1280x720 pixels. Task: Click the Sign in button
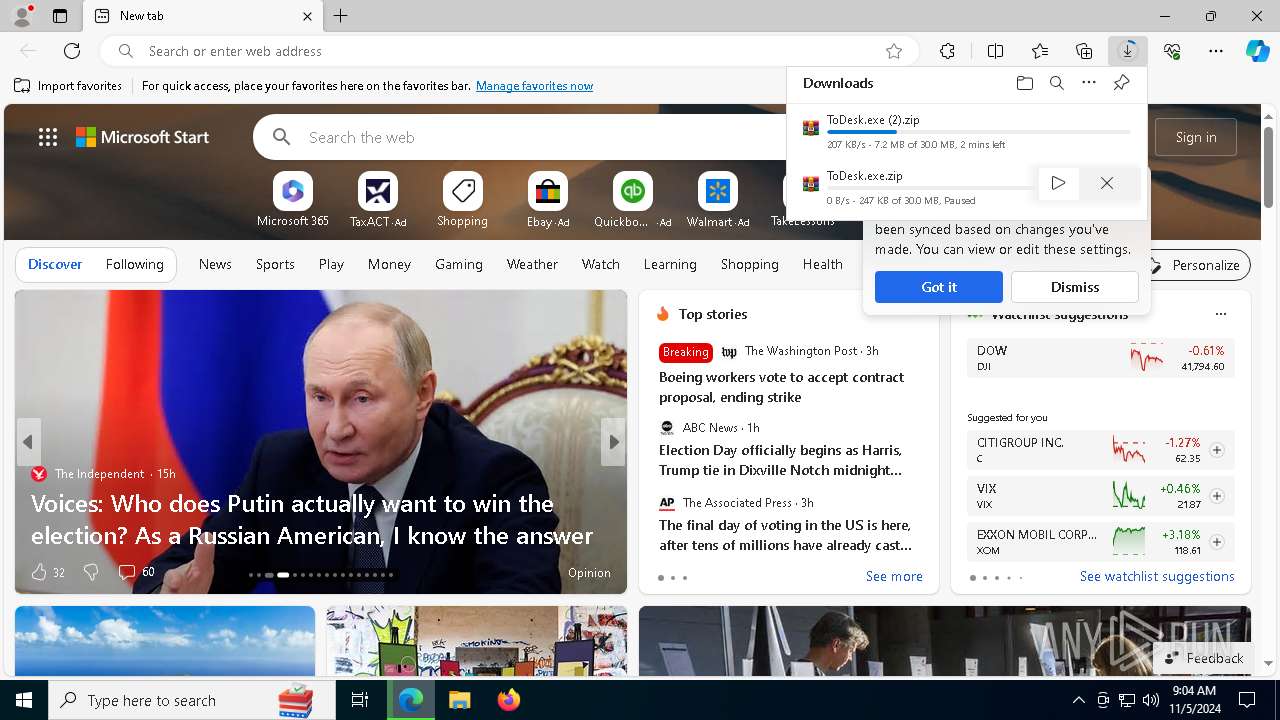(x=1196, y=137)
